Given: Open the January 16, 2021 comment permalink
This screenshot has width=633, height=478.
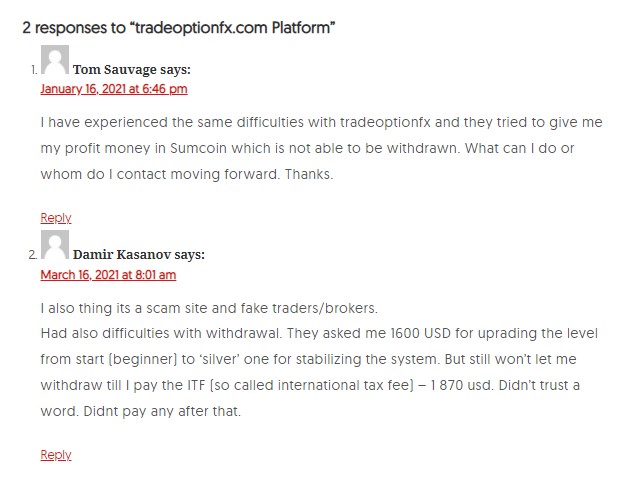Looking at the screenshot, I should [x=114, y=89].
